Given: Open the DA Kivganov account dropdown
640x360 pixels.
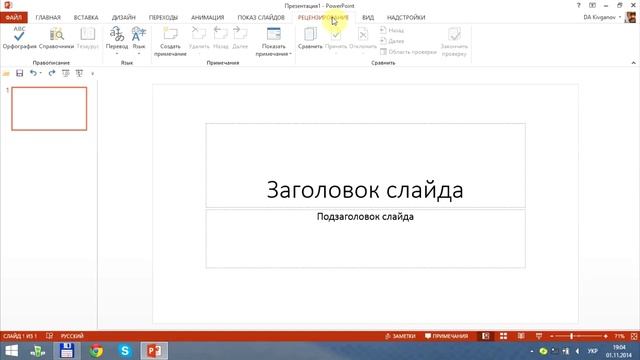Looking at the screenshot, I should pos(602,18).
